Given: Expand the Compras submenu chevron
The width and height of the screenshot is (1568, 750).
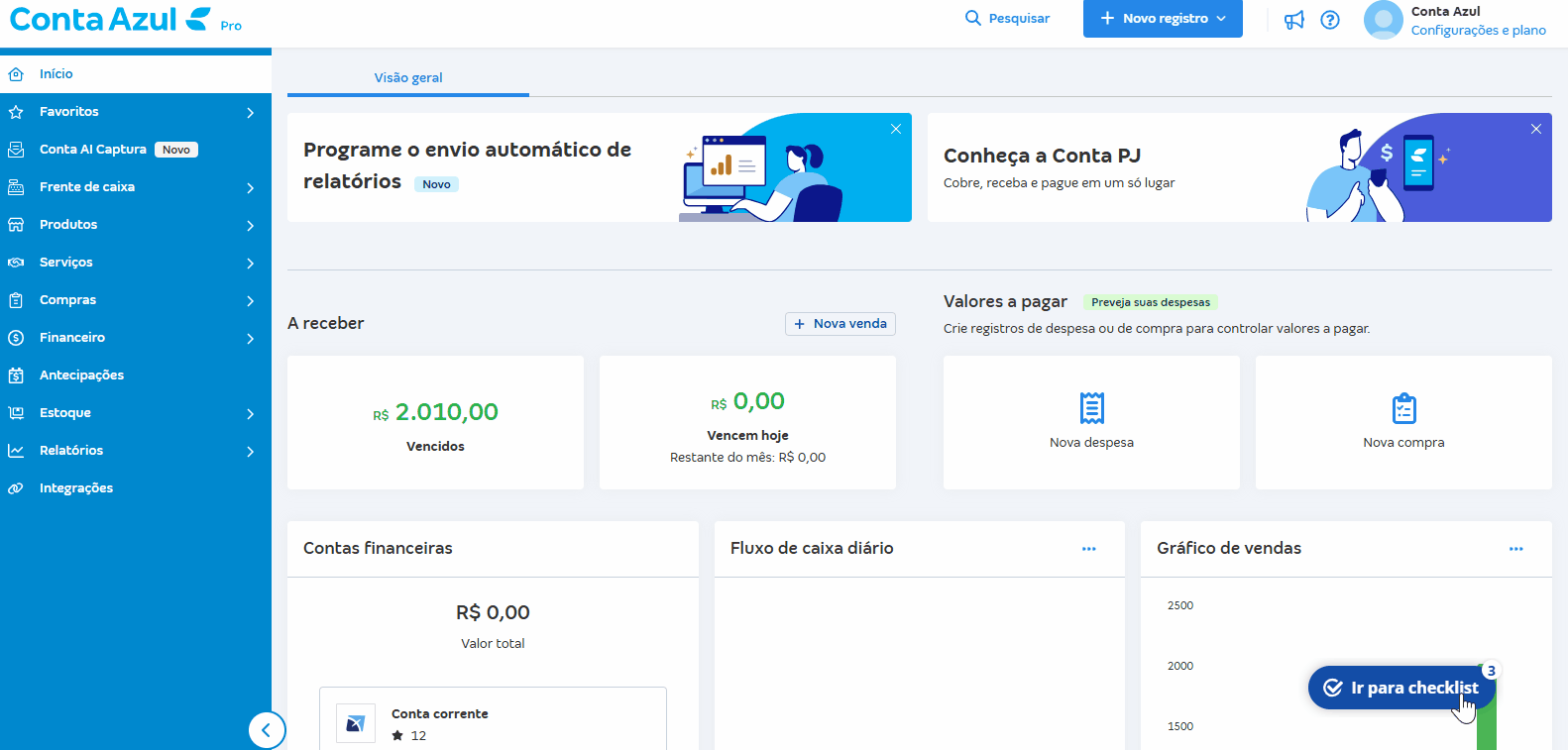Looking at the screenshot, I should coord(251,301).
